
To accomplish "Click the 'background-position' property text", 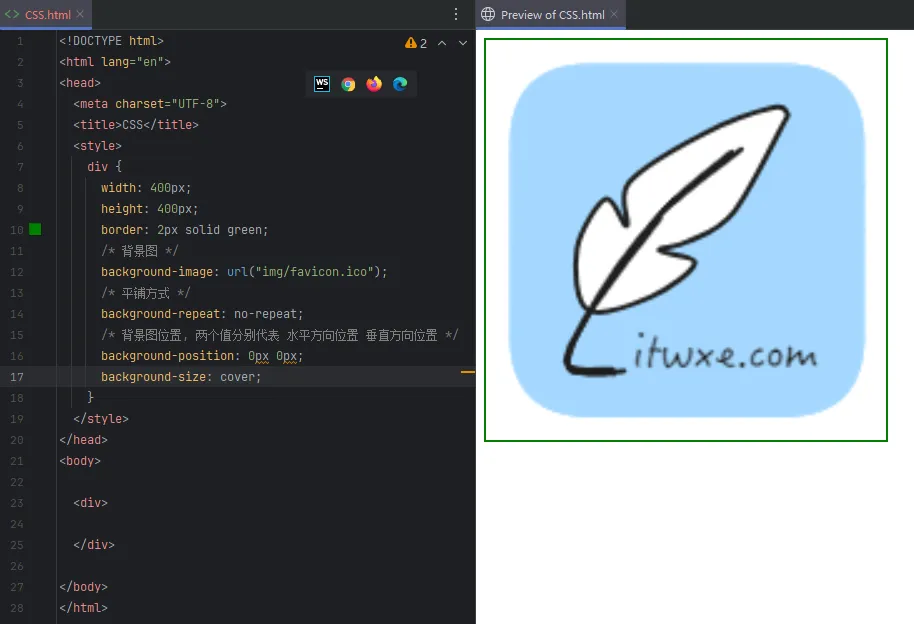I will 167,356.
